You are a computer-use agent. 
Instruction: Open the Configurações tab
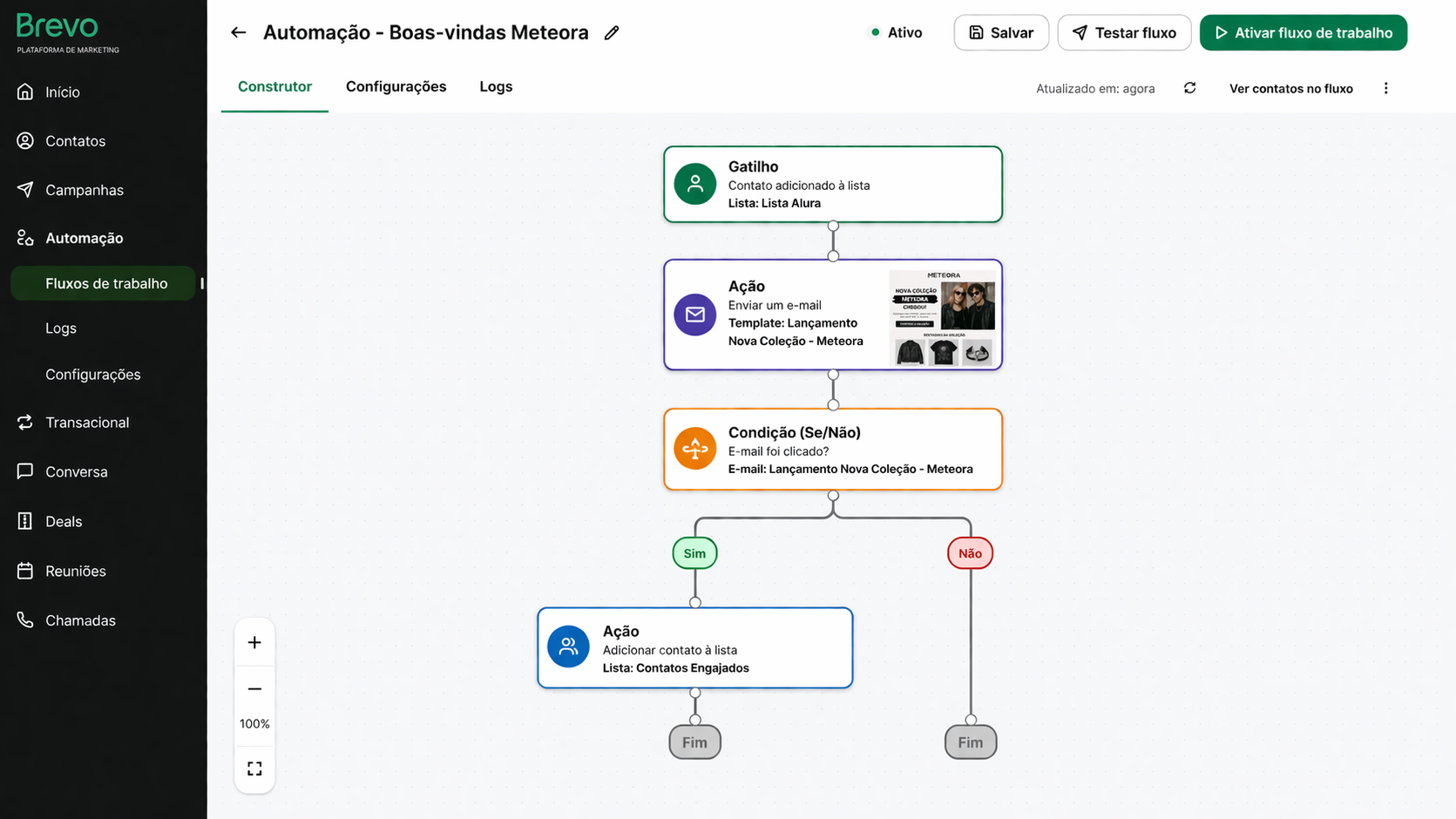coord(396,86)
